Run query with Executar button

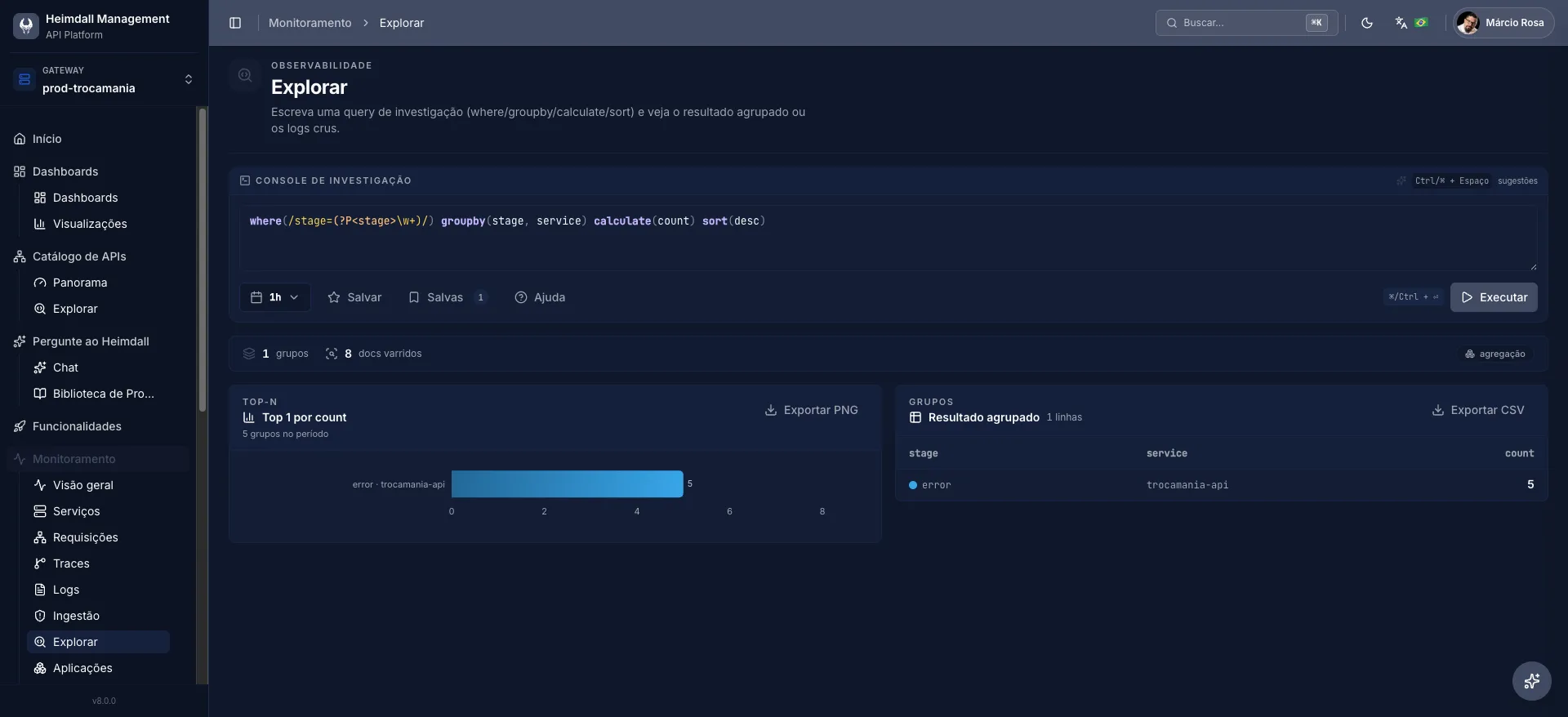[x=1494, y=297]
